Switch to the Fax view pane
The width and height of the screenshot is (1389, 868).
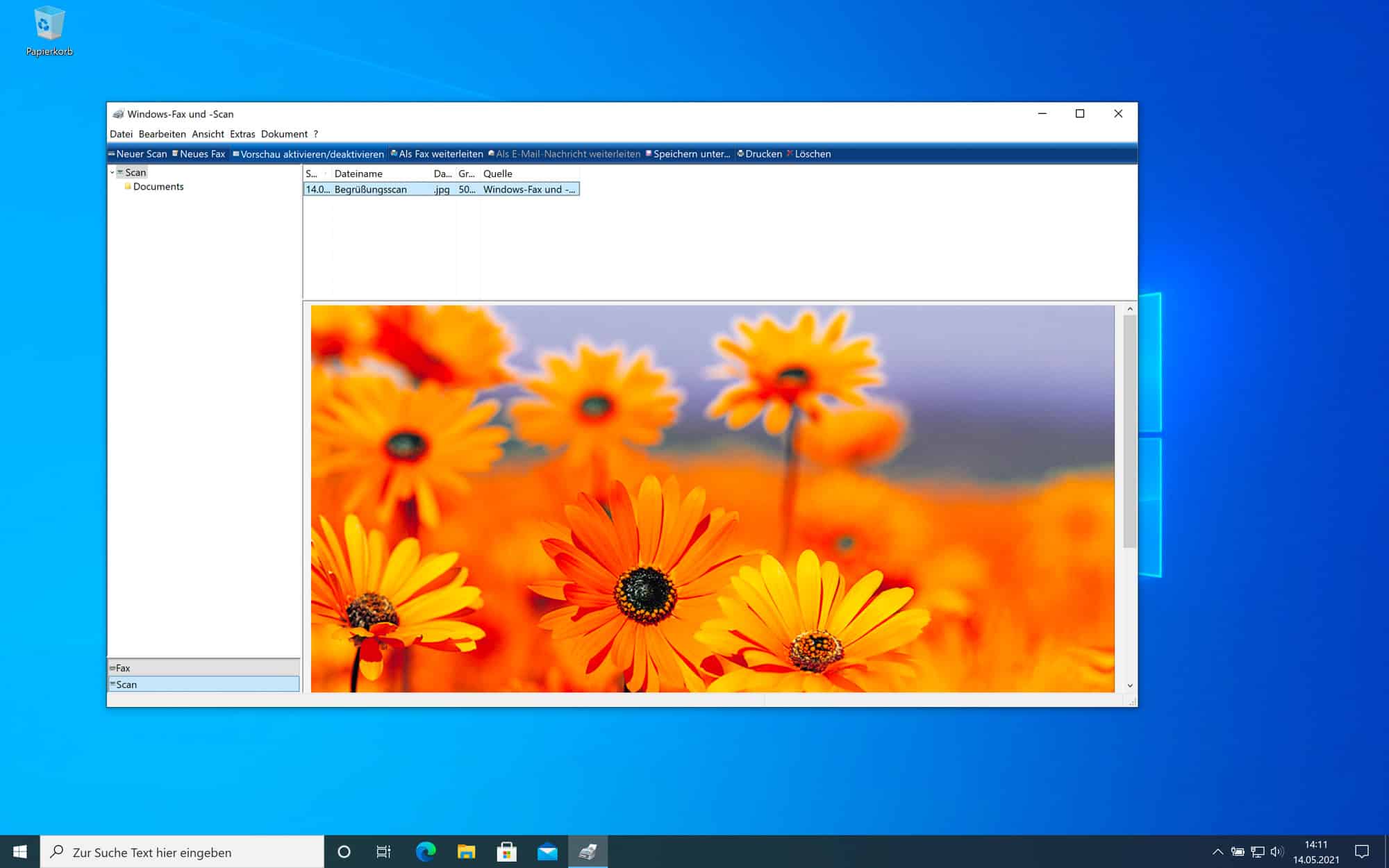click(203, 667)
